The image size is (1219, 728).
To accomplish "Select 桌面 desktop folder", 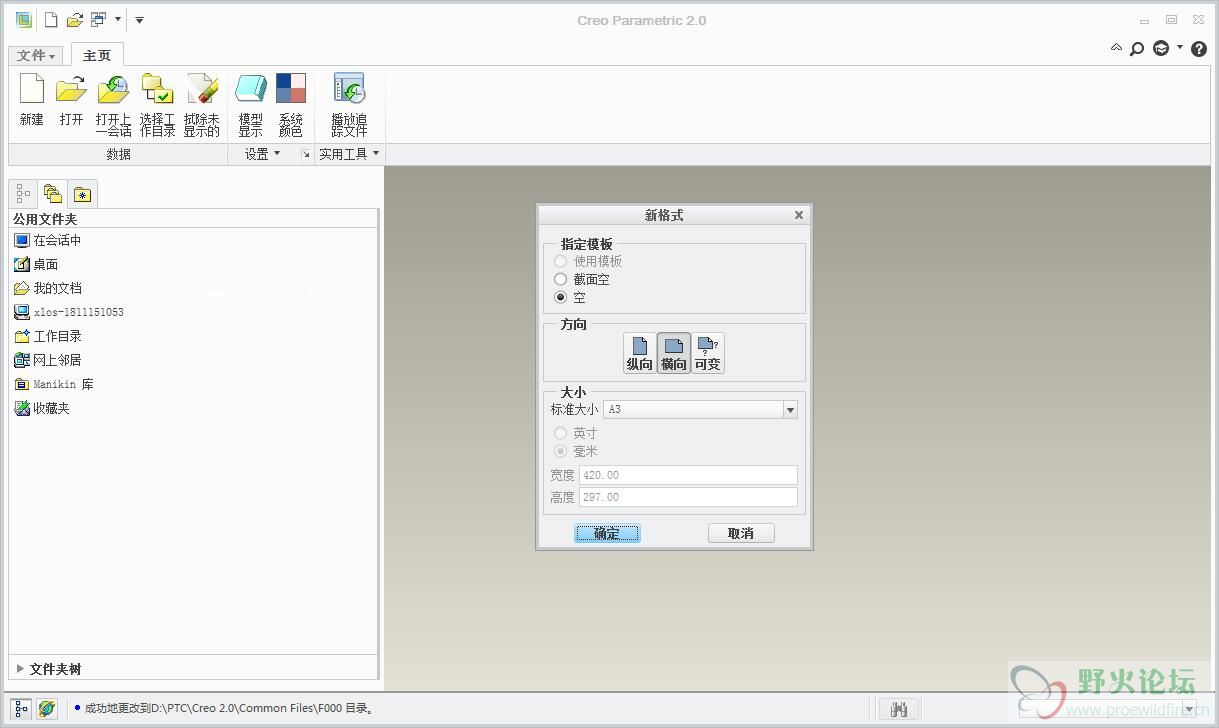I will (36, 264).
